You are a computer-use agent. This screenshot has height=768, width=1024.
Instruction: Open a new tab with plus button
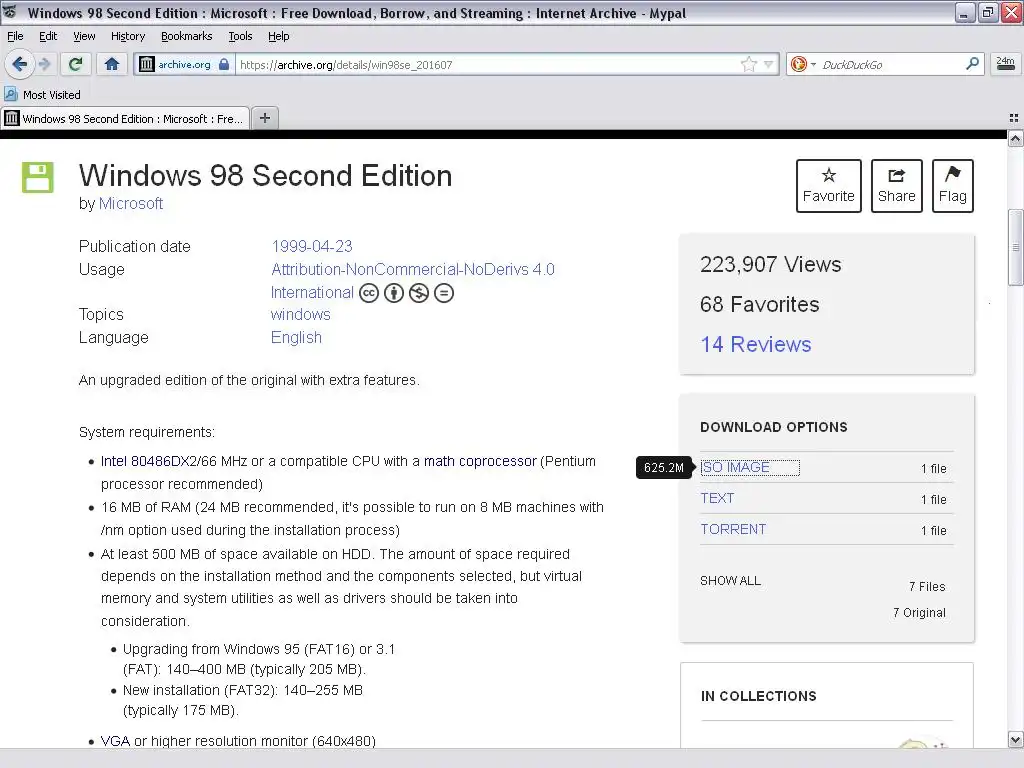coord(265,118)
